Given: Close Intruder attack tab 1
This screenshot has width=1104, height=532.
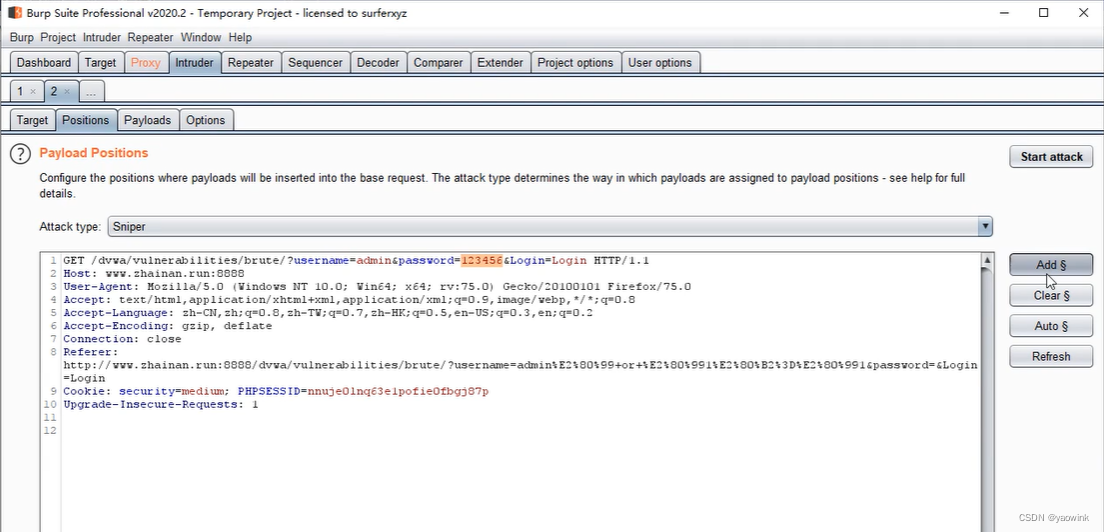Looking at the screenshot, I should (32, 91).
